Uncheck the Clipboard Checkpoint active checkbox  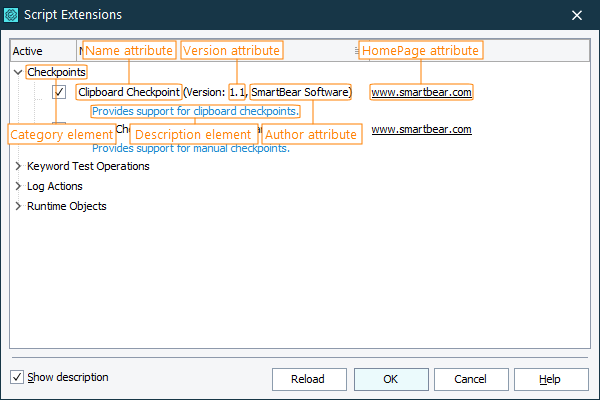59,92
